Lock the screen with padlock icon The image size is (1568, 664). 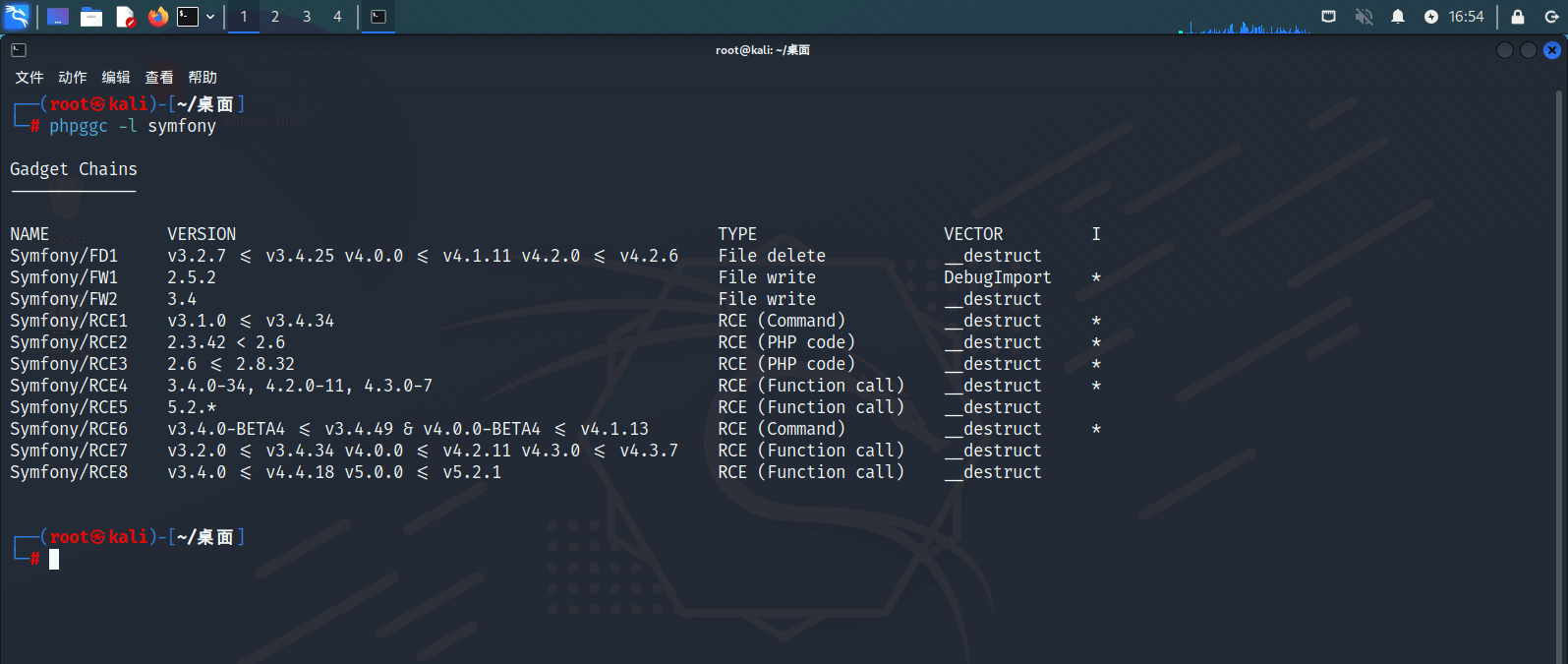tap(1517, 17)
